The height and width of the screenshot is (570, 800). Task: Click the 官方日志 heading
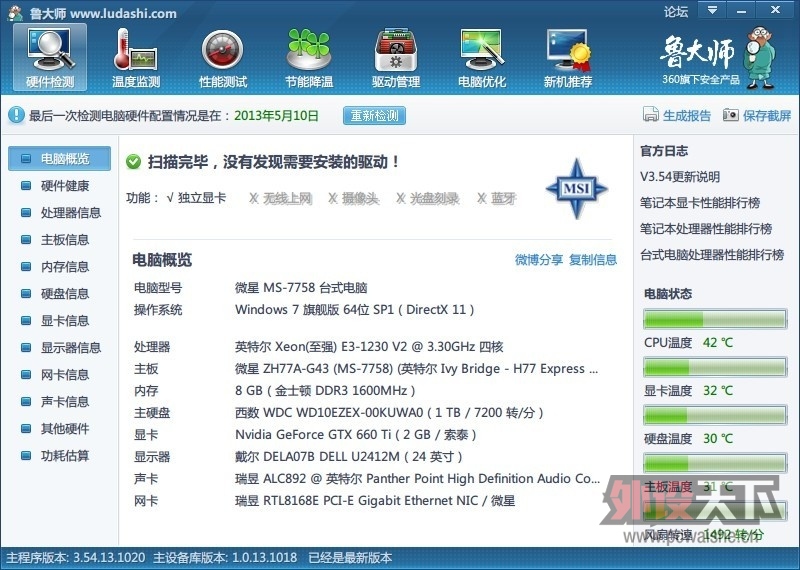point(664,151)
